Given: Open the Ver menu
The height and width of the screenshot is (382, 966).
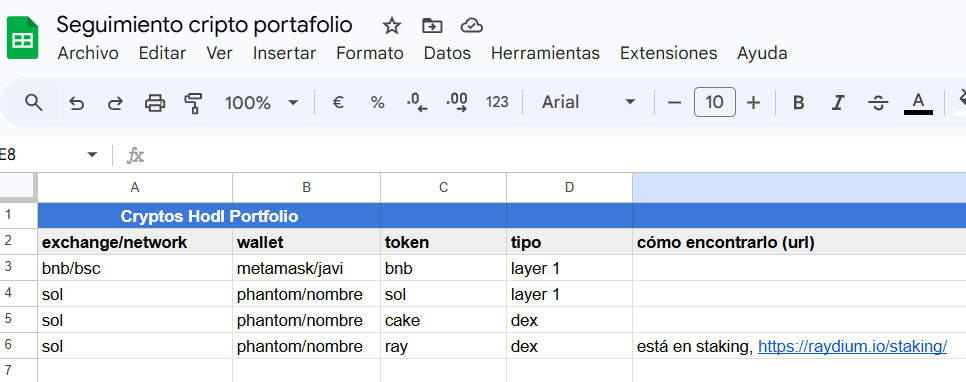Looking at the screenshot, I should pyautogui.click(x=219, y=53).
